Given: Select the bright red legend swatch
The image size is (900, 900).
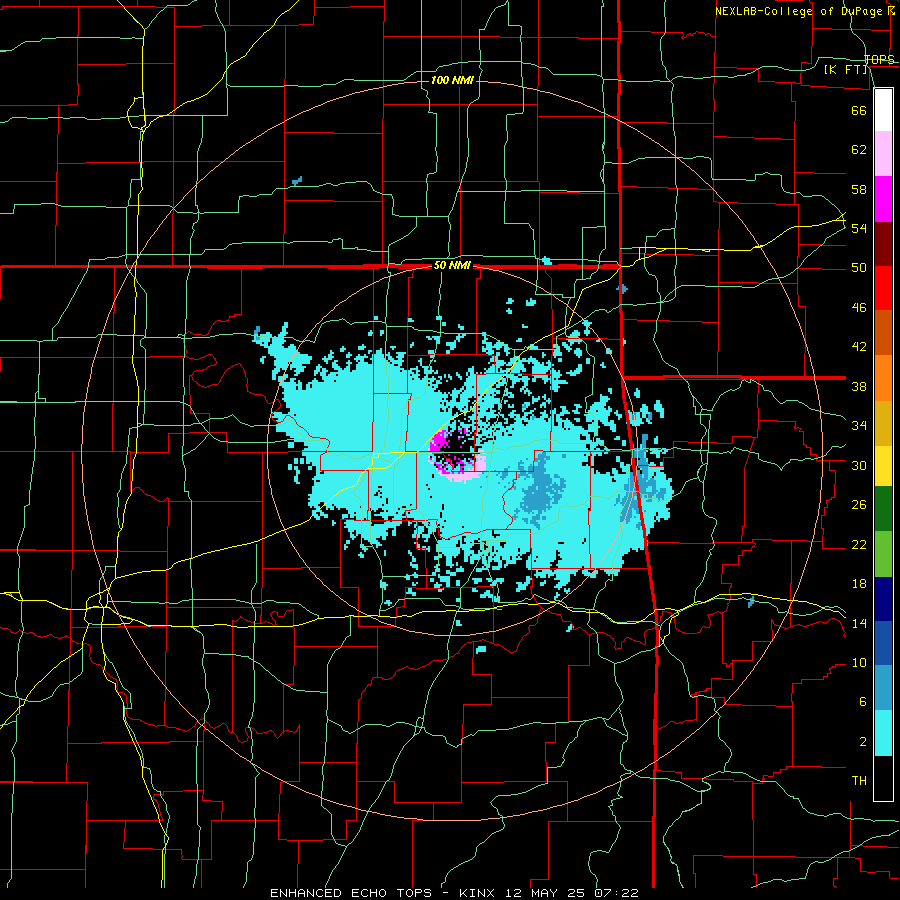Looking at the screenshot, I should 883,288.
